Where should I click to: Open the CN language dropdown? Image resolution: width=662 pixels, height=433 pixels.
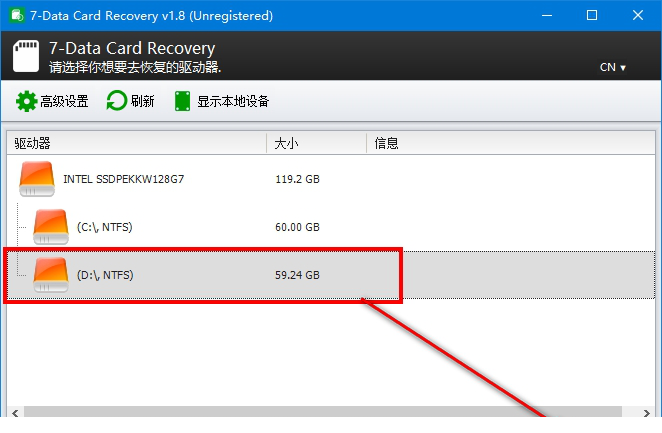pyautogui.click(x=613, y=67)
